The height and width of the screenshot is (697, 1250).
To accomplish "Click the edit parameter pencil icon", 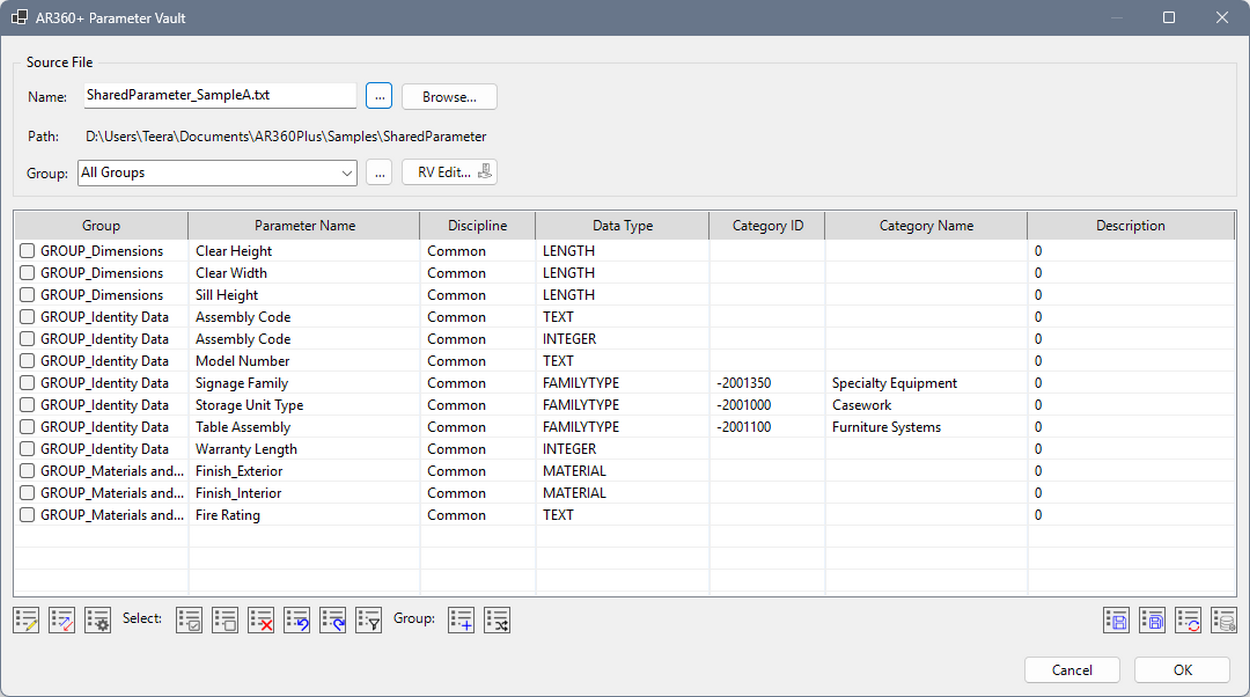I will pyautogui.click(x=26, y=620).
